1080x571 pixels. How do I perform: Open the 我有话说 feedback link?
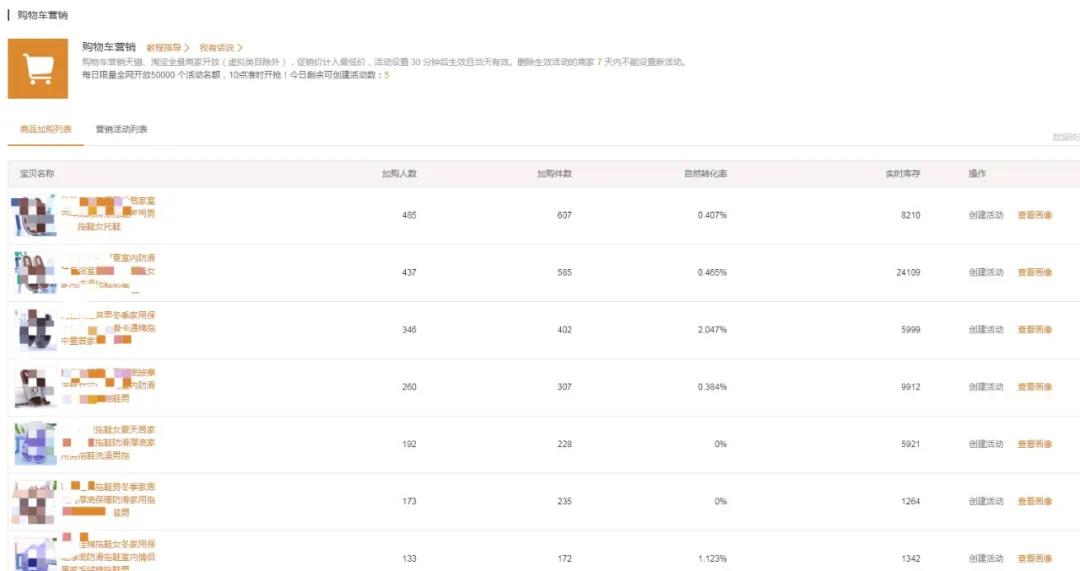point(220,48)
